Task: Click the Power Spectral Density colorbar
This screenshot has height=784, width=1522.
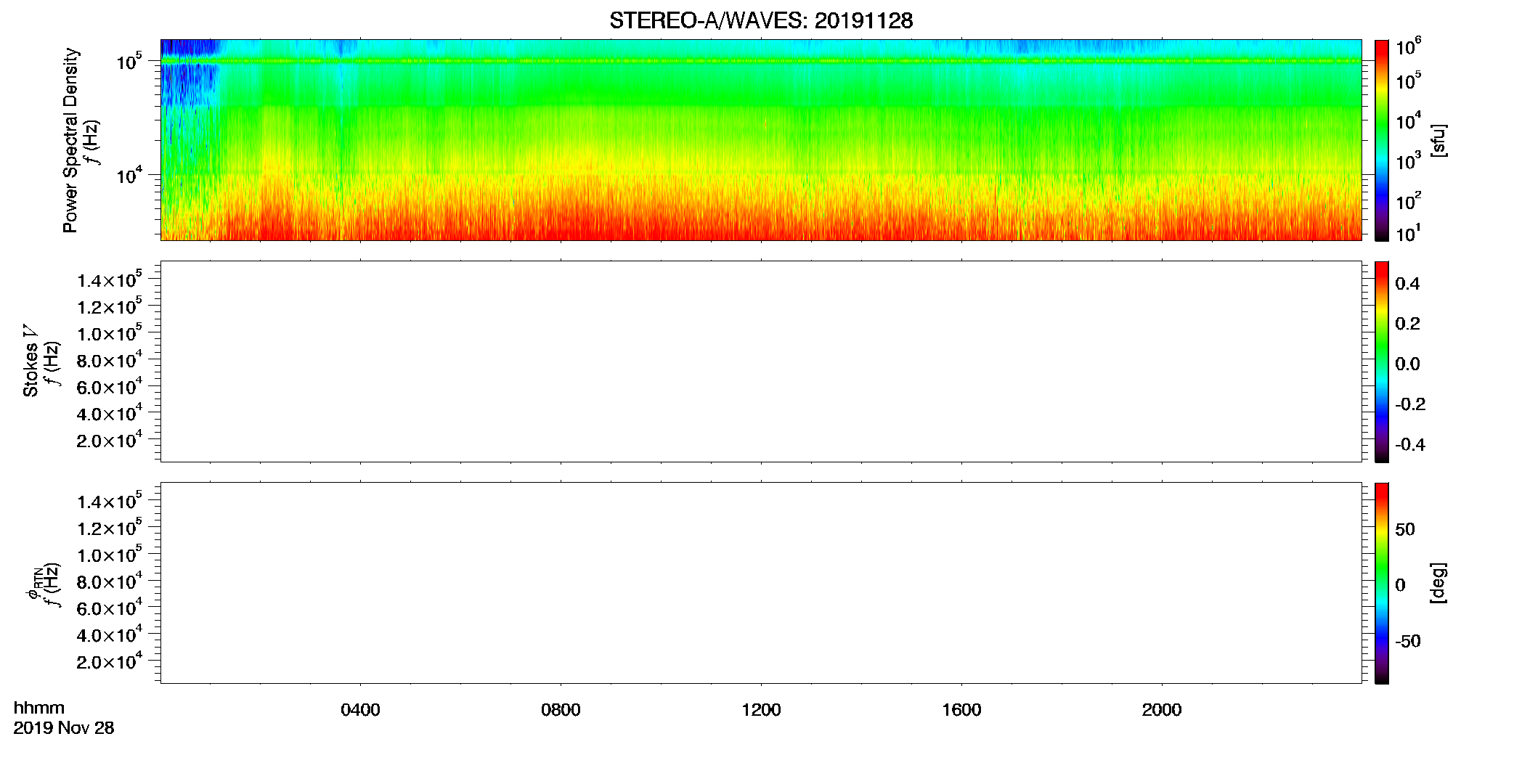Action: (x=1381, y=140)
